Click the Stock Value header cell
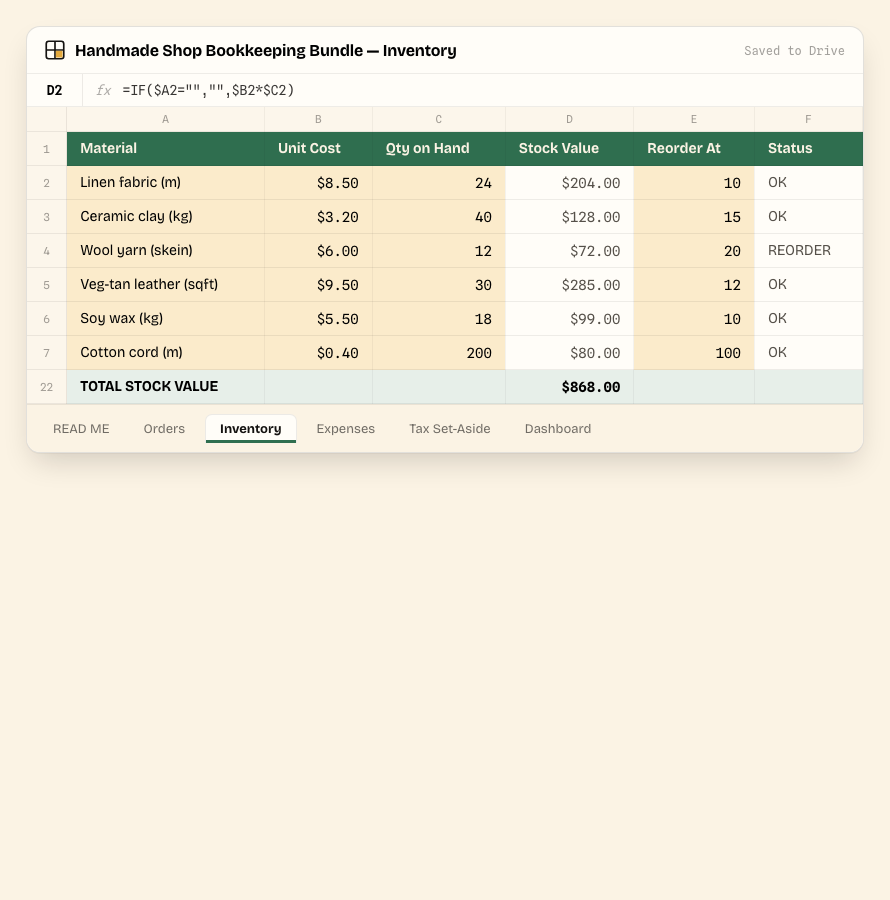The height and width of the screenshot is (900, 890). click(x=569, y=149)
